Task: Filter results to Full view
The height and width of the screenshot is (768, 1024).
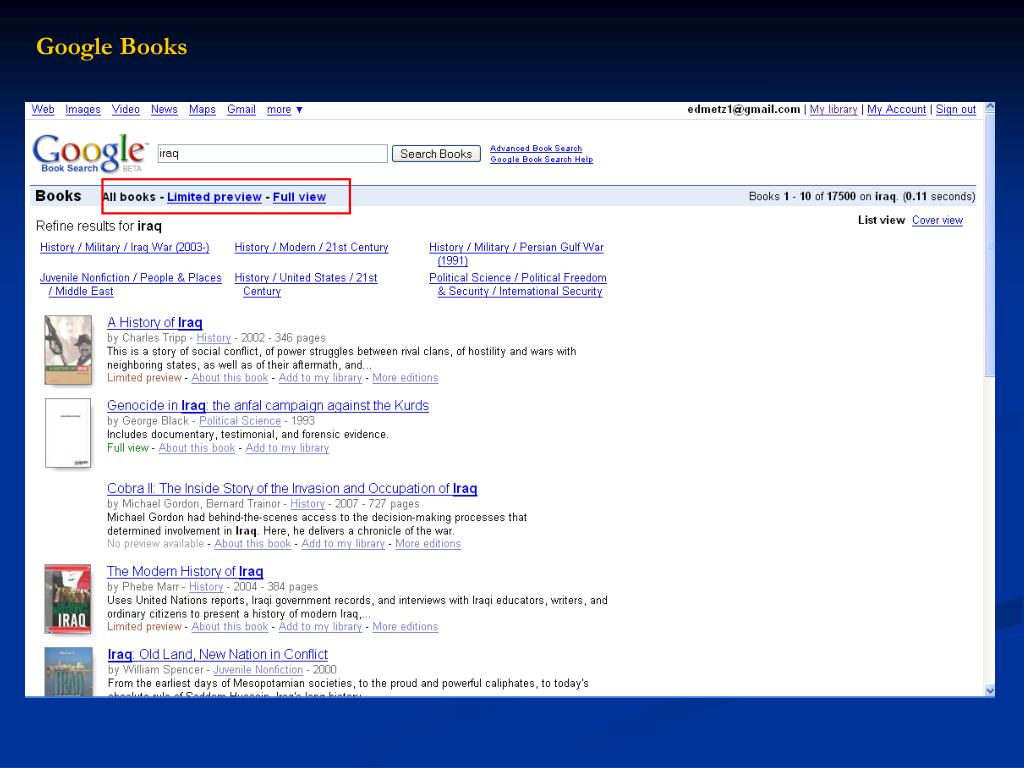Action: coord(299,197)
